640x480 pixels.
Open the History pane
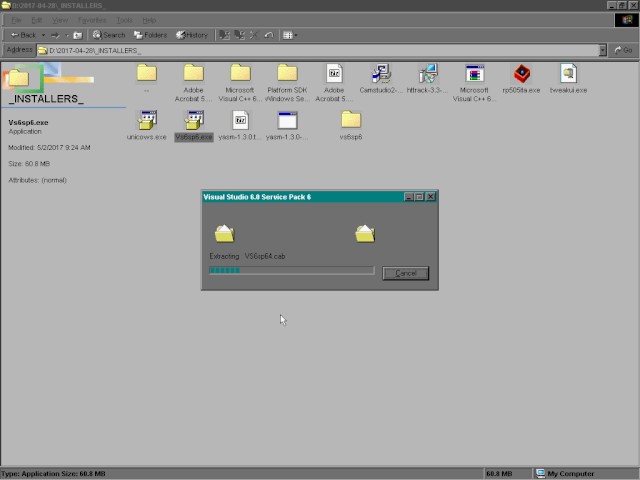coord(192,35)
